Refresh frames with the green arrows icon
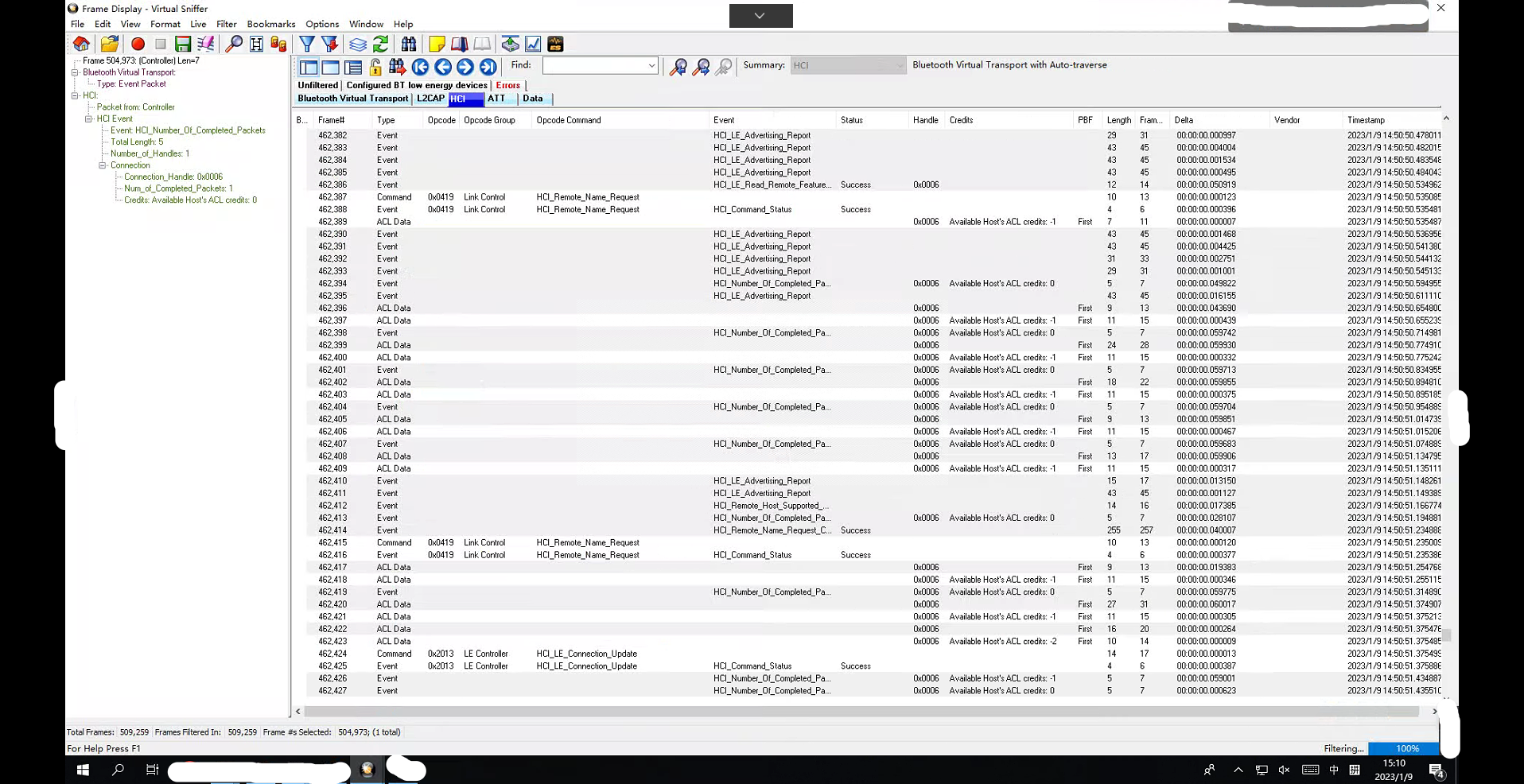 (x=381, y=44)
